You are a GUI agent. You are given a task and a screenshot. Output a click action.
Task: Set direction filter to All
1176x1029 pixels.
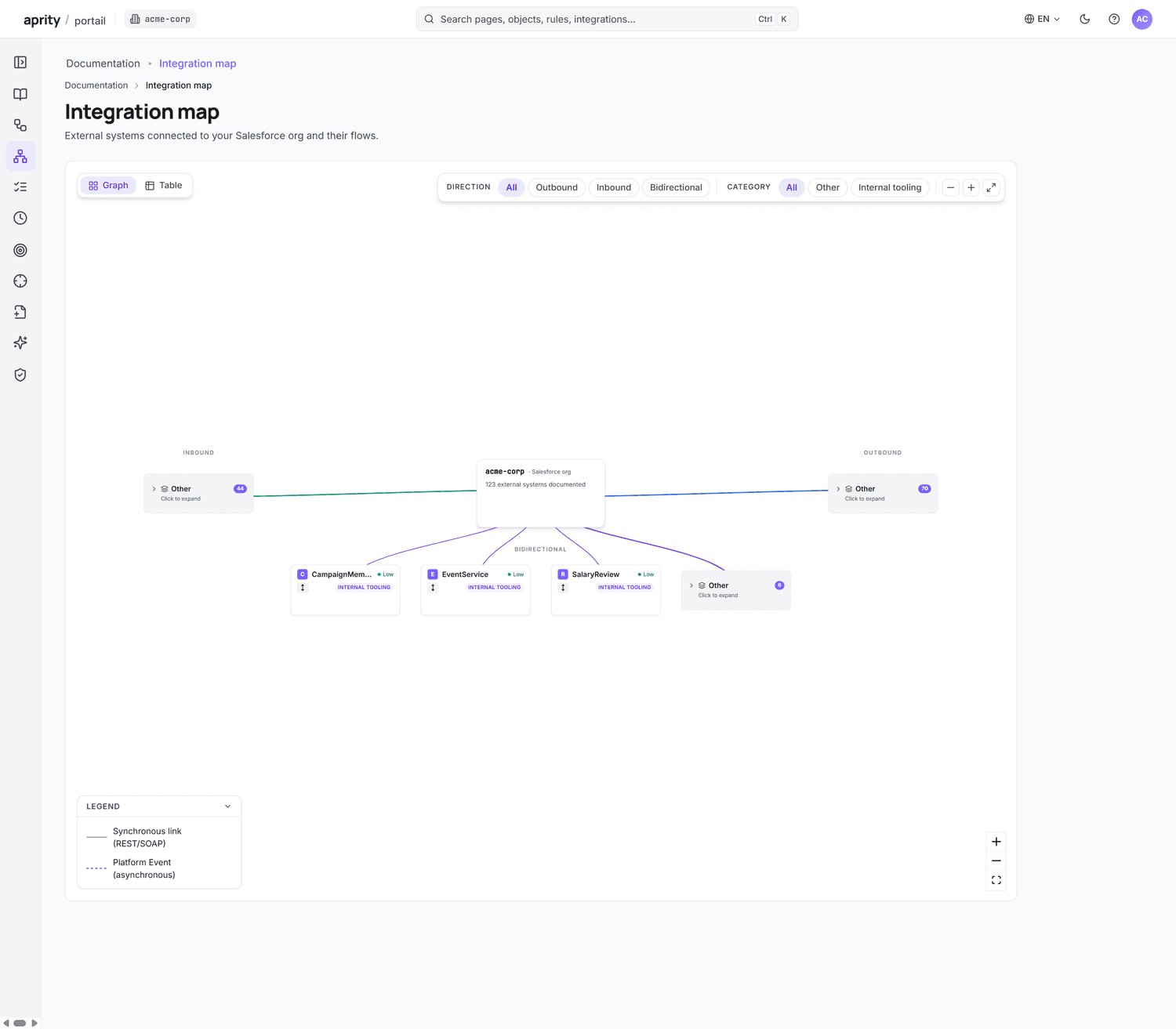511,187
